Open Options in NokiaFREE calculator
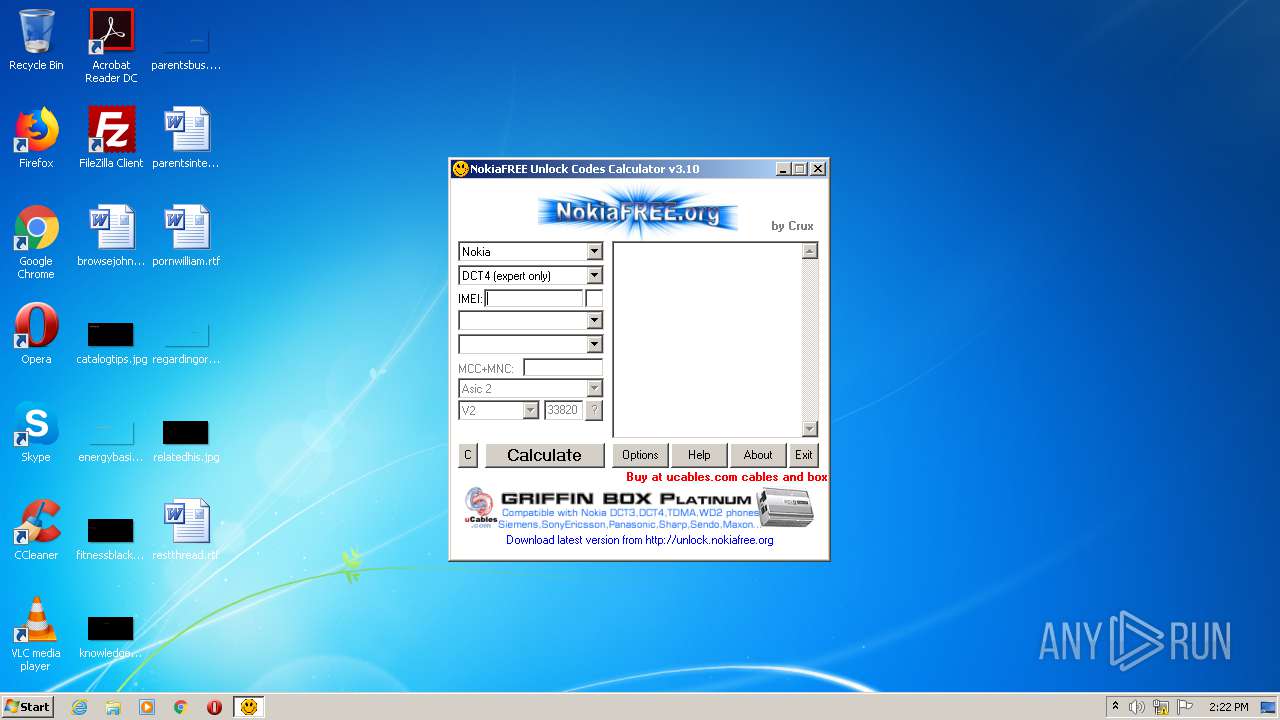1280x720 pixels. pyautogui.click(x=640, y=455)
